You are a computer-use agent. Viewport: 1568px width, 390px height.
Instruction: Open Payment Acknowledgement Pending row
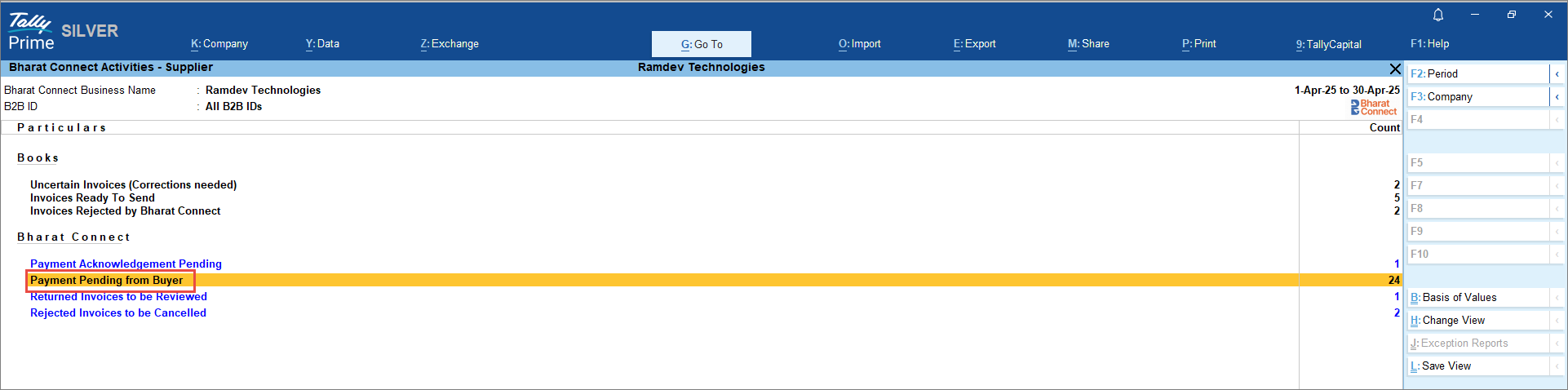pyautogui.click(x=126, y=264)
